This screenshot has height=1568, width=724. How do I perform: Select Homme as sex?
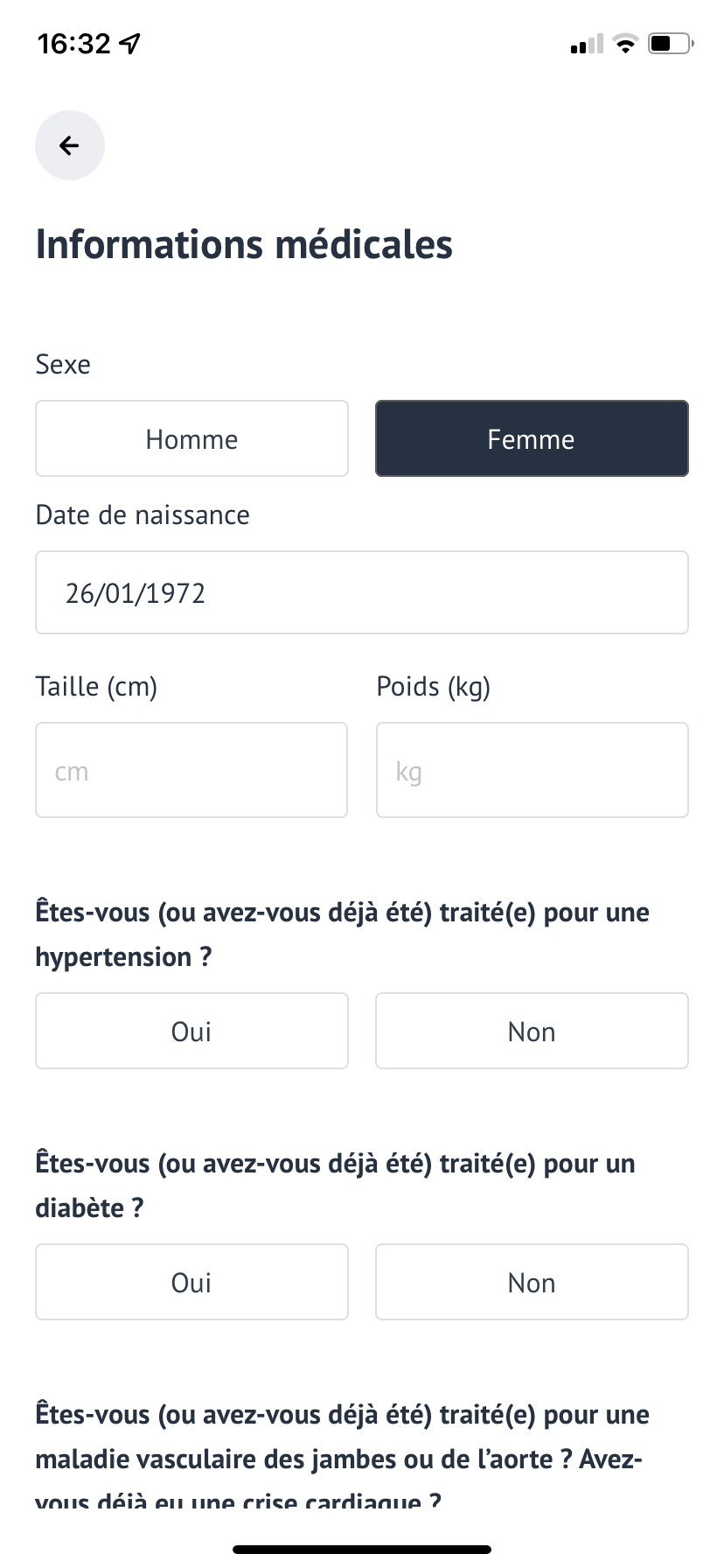191,438
